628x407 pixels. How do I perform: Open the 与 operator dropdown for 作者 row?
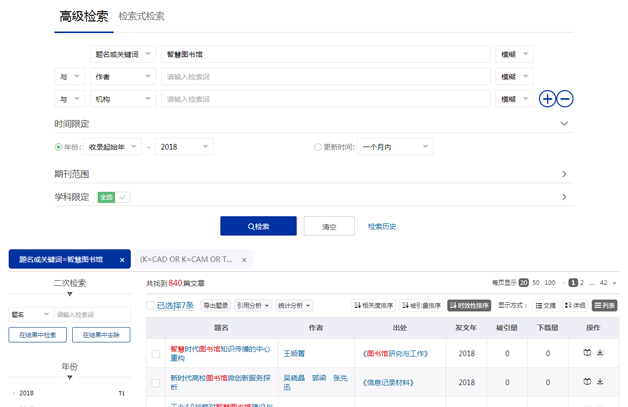click(x=69, y=77)
